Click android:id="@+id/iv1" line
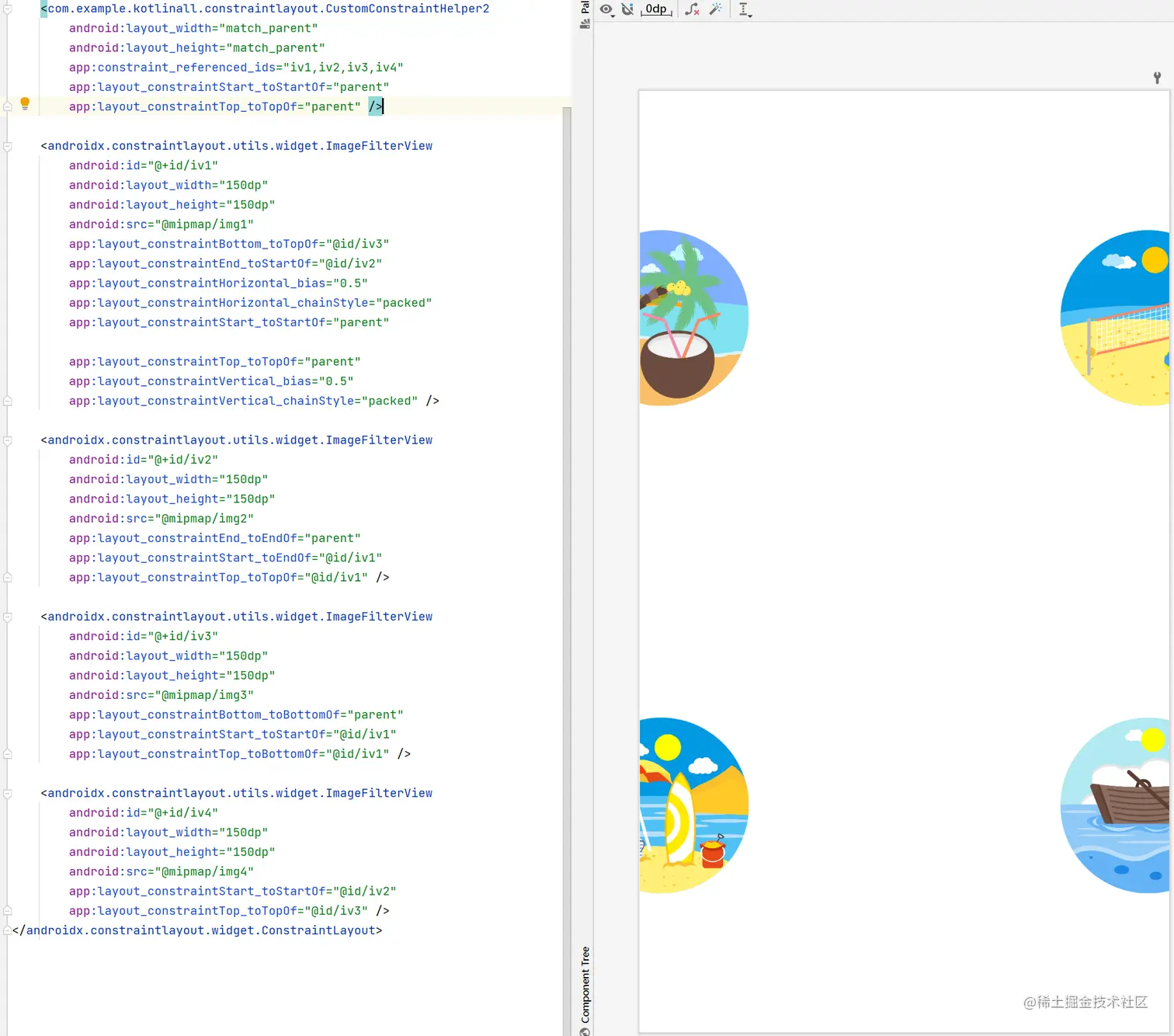The width and height of the screenshot is (1174, 1036). click(x=144, y=165)
